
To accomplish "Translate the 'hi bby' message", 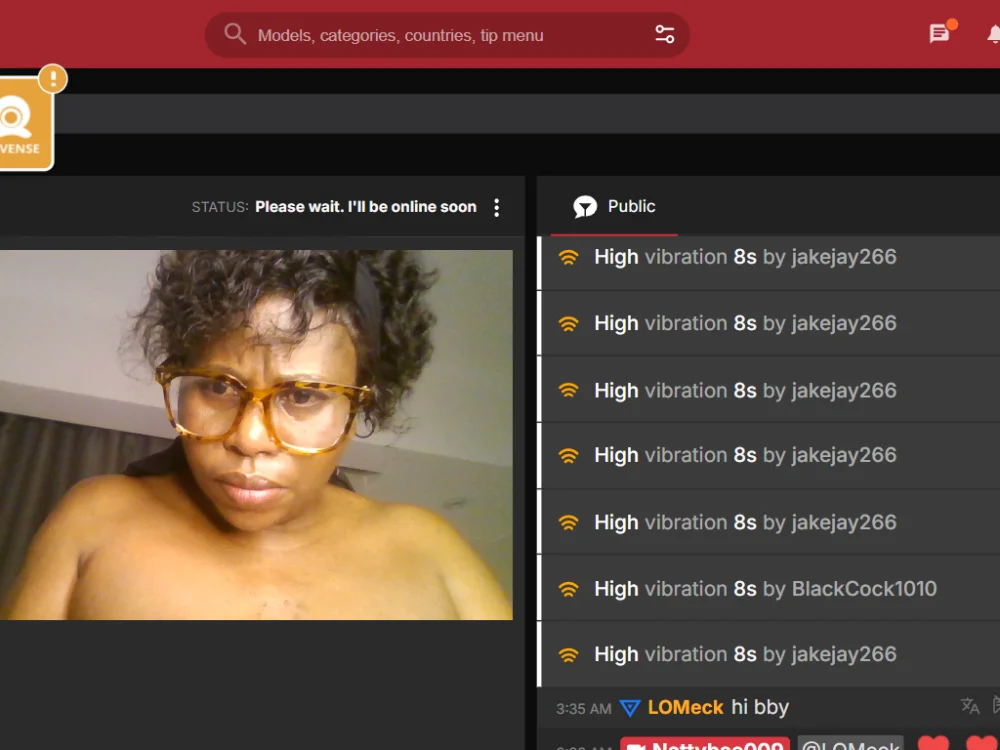I will click(969, 706).
